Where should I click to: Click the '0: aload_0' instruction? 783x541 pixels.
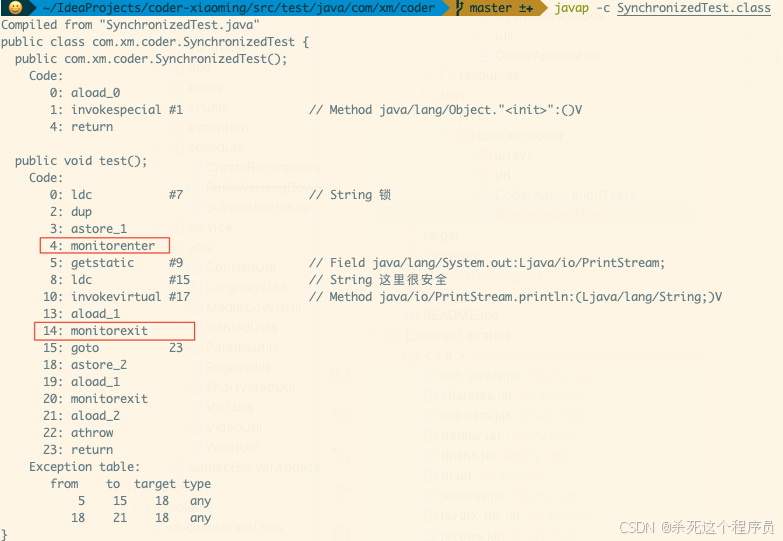click(85, 93)
